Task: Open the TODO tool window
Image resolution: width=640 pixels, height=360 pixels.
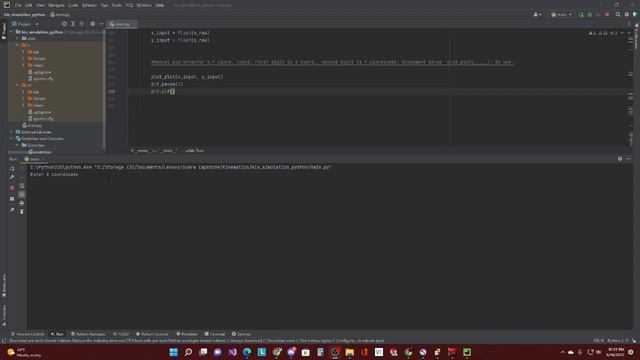Action: 121,334
